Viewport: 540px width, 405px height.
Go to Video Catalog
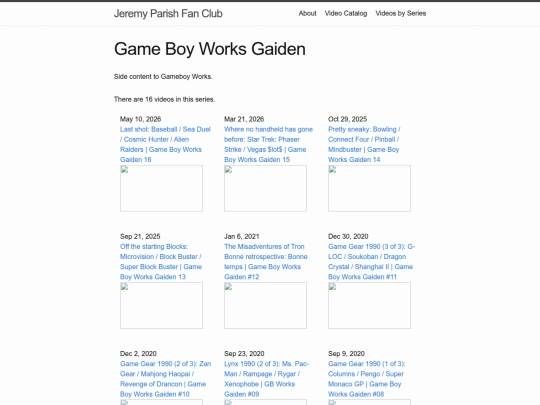pos(346,13)
